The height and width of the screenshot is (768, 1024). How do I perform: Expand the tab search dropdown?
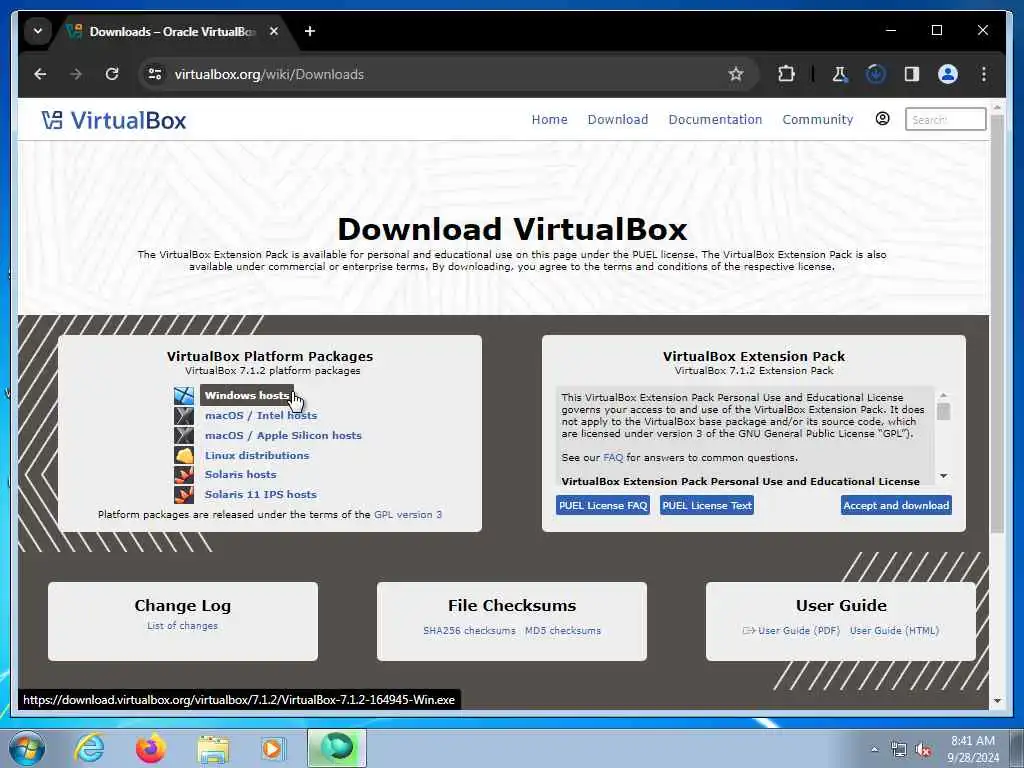point(38,31)
